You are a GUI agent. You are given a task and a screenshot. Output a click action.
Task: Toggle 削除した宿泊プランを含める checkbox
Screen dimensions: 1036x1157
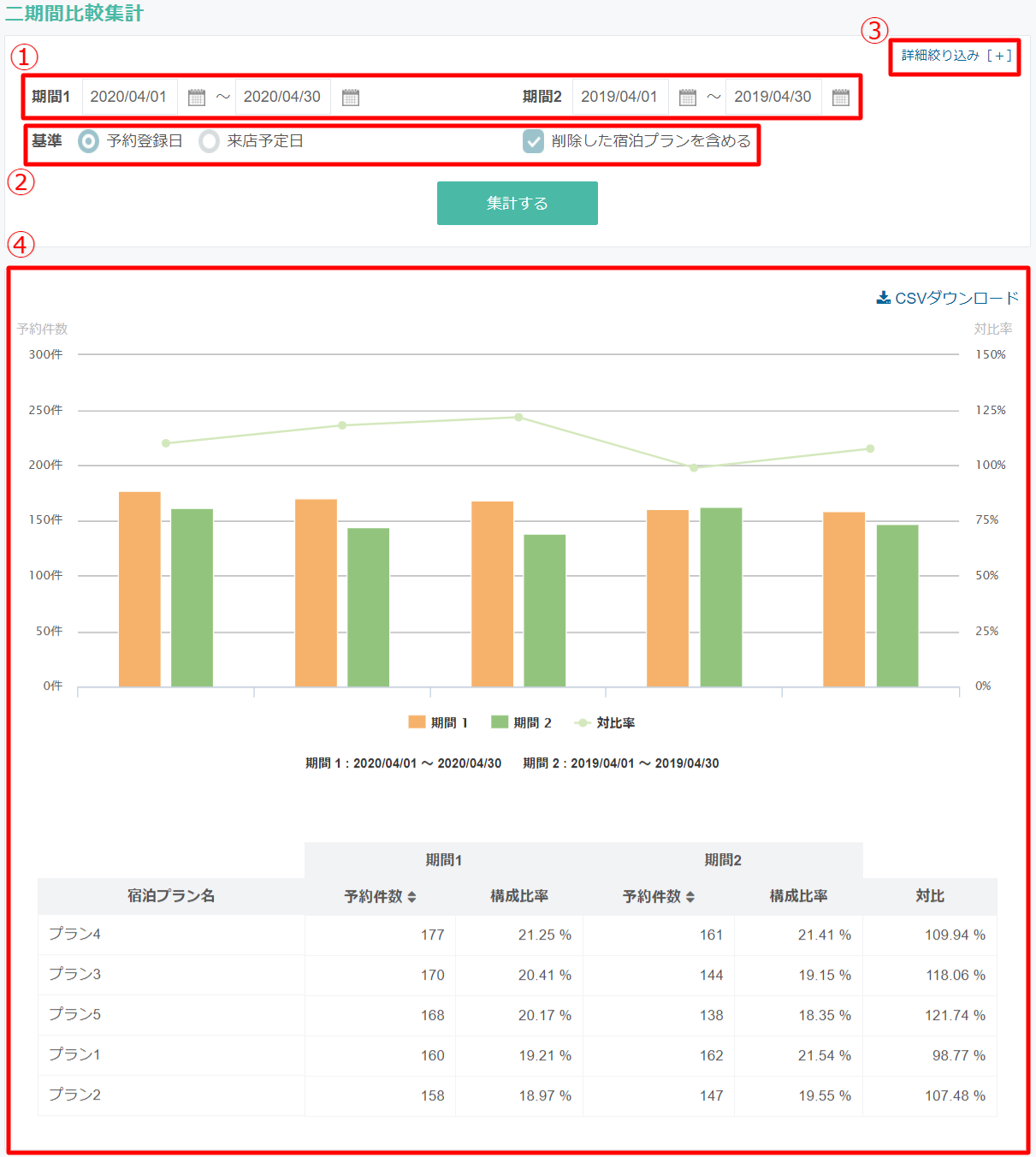tap(533, 141)
